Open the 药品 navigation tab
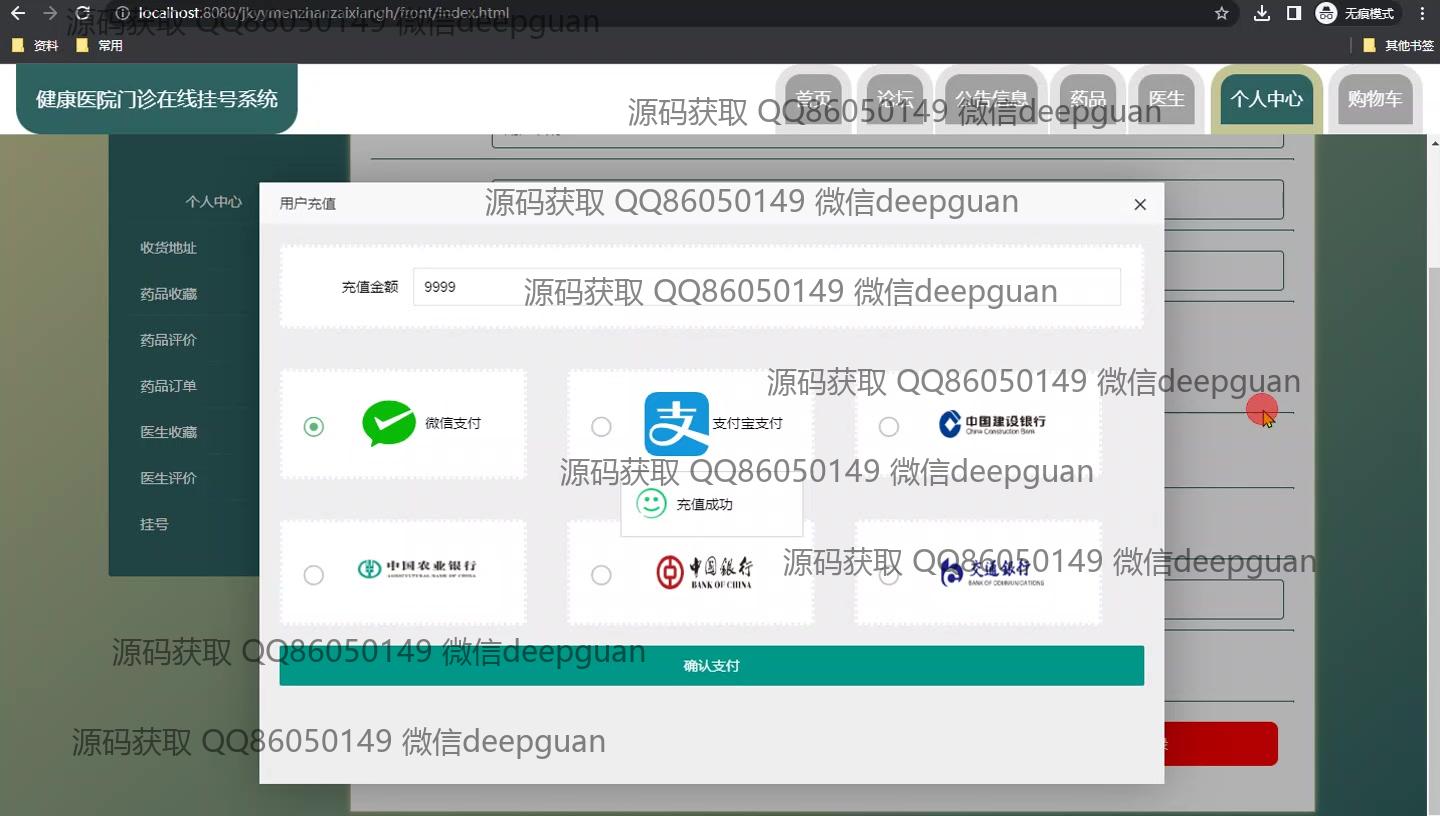Screen dimensions: 1440x816 (x=1088, y=99)
